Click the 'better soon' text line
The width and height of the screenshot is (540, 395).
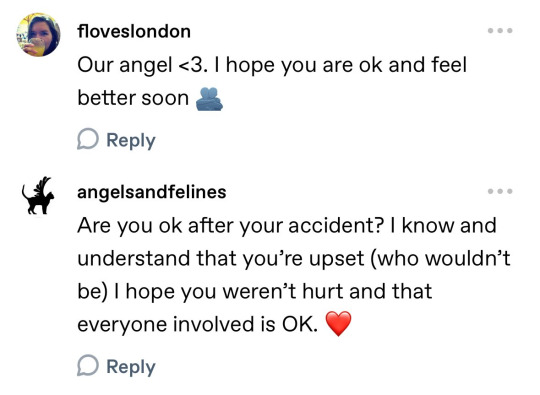click(x=133, y=98)
